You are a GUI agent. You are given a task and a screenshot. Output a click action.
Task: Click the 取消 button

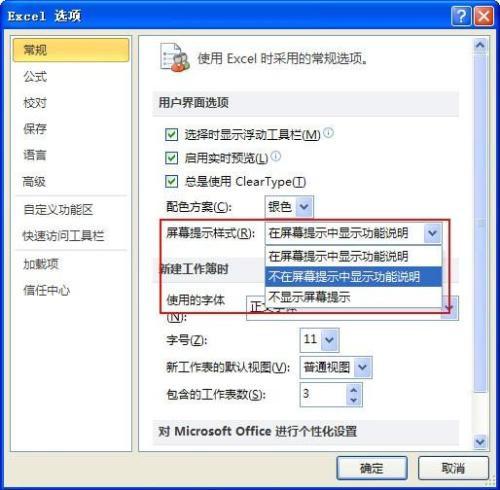tap(453, 468)
